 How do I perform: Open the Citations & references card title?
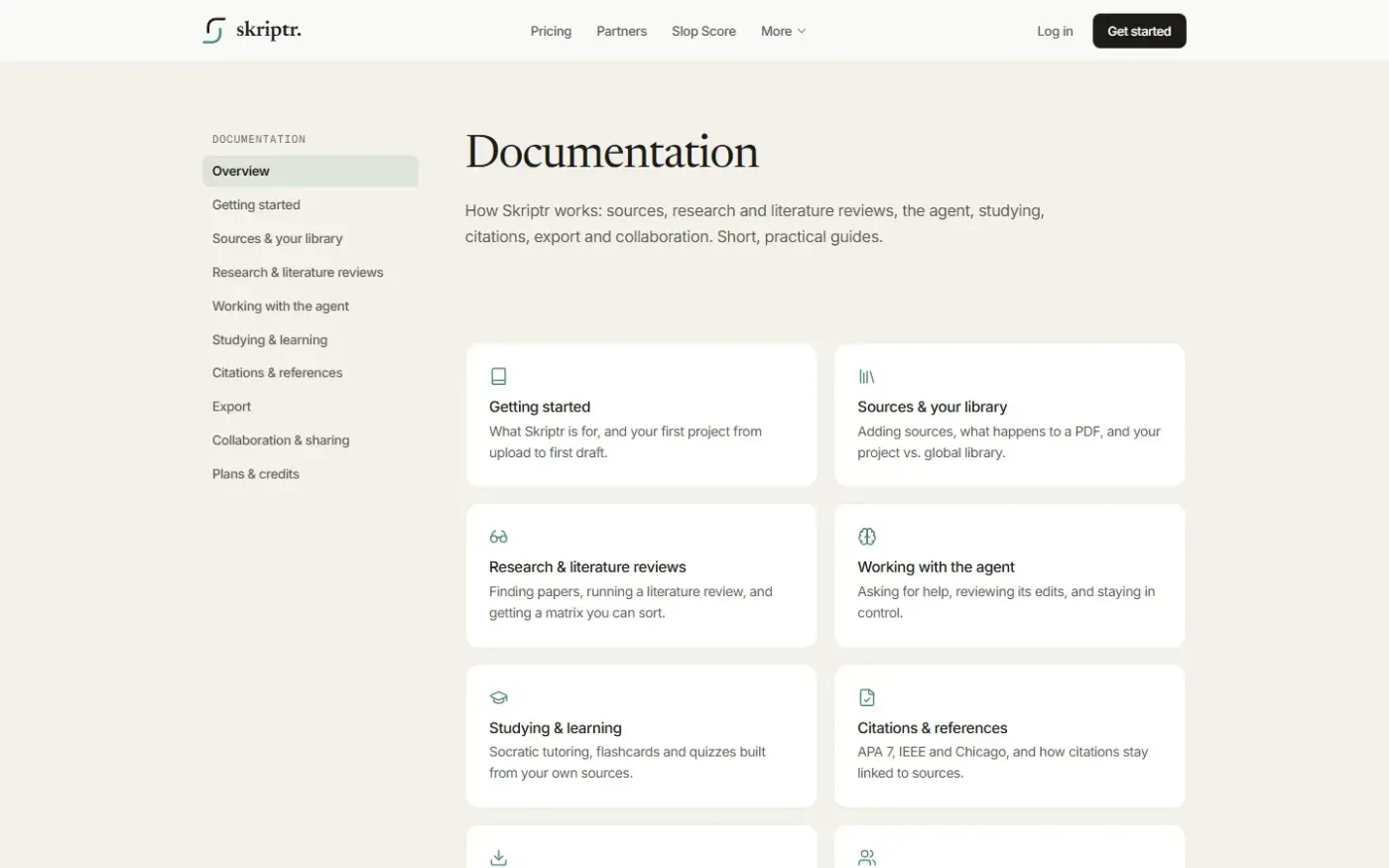[932, 727]
